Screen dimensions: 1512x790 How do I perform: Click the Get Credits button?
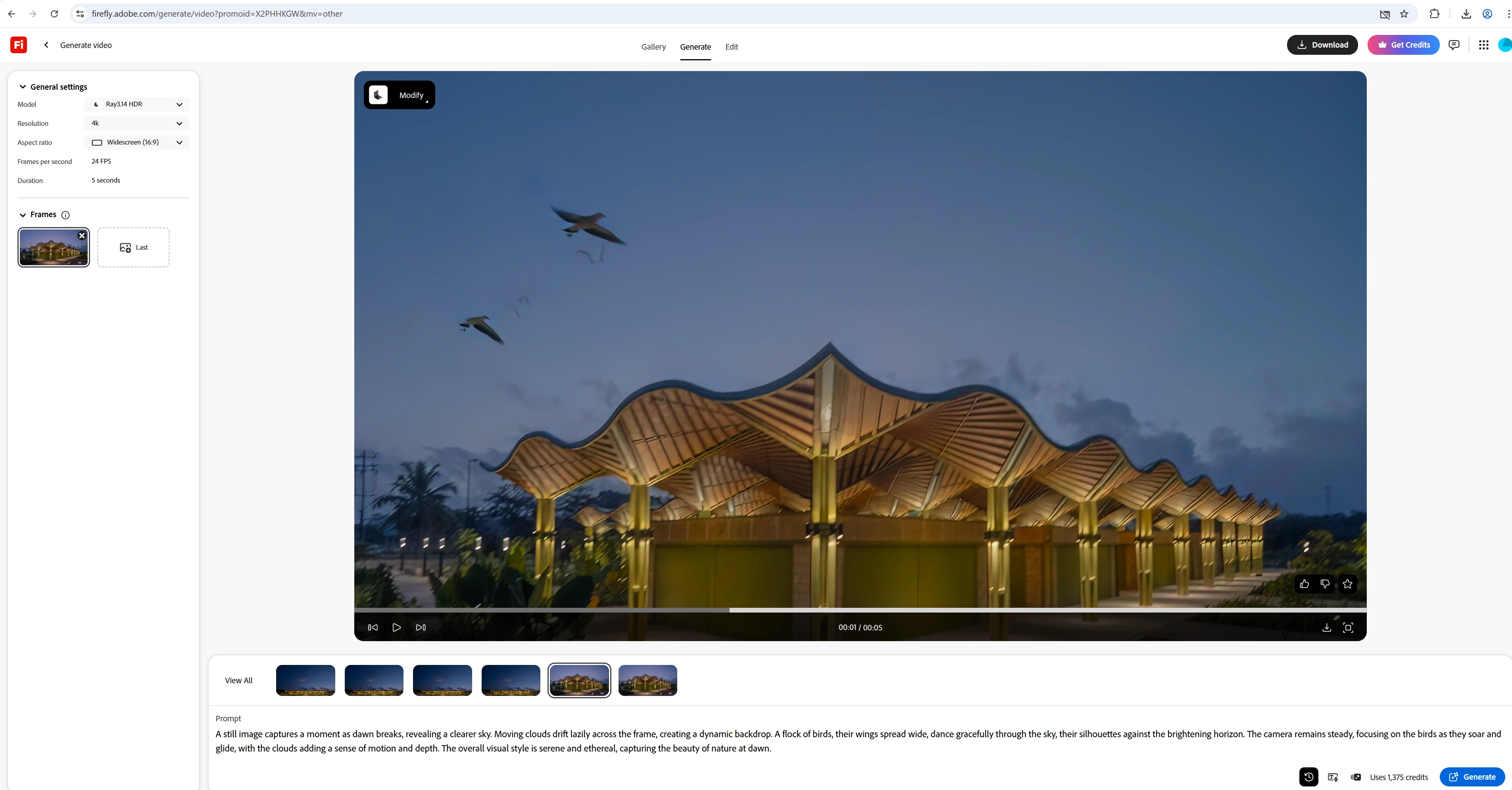tap(1403, 44)
